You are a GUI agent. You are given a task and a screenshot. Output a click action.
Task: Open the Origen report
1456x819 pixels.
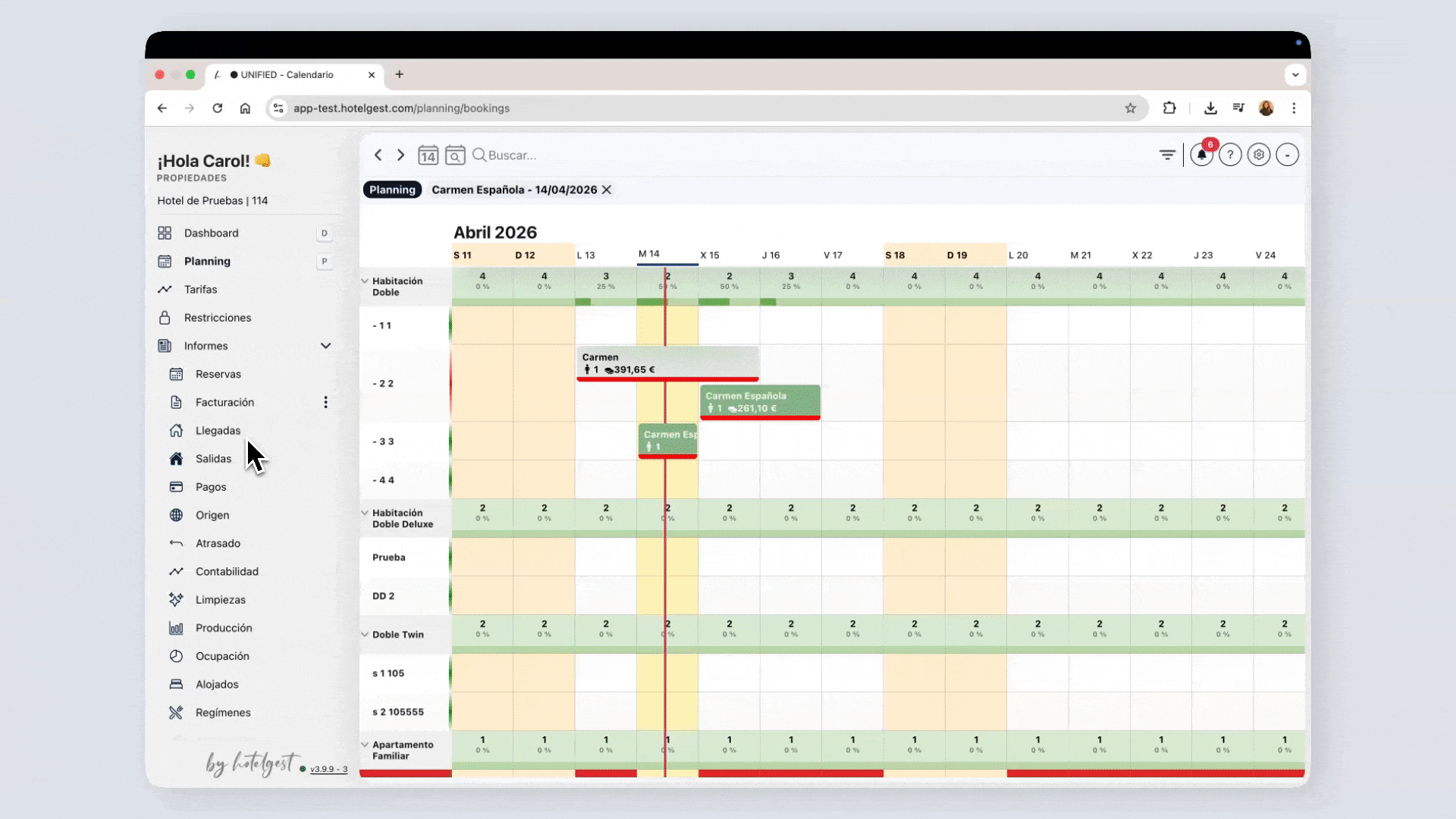point(212,515)
